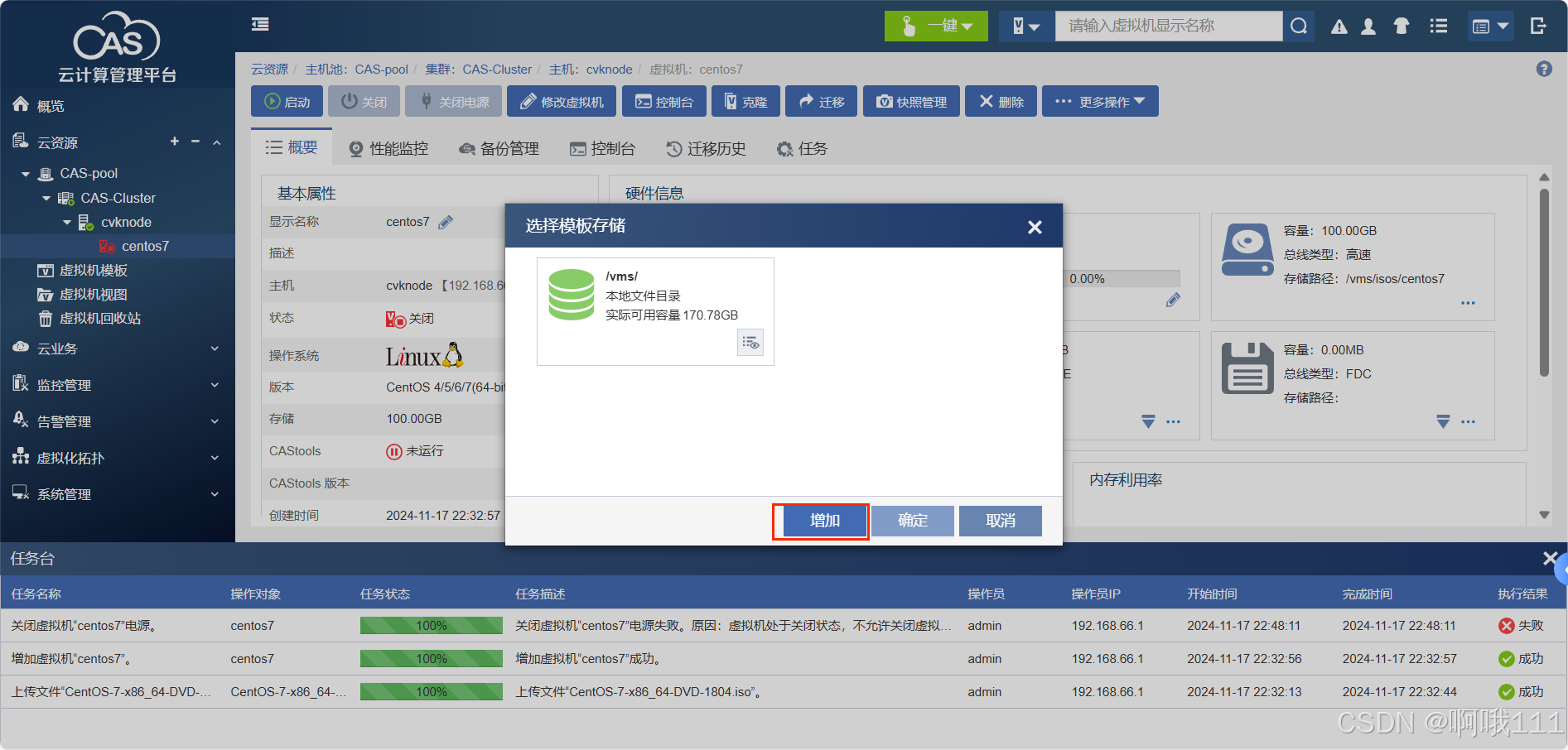Screen dimensions: 1568x750
Task: Collapse the CAS-pool tree node
Action: (x=26, y=174)
